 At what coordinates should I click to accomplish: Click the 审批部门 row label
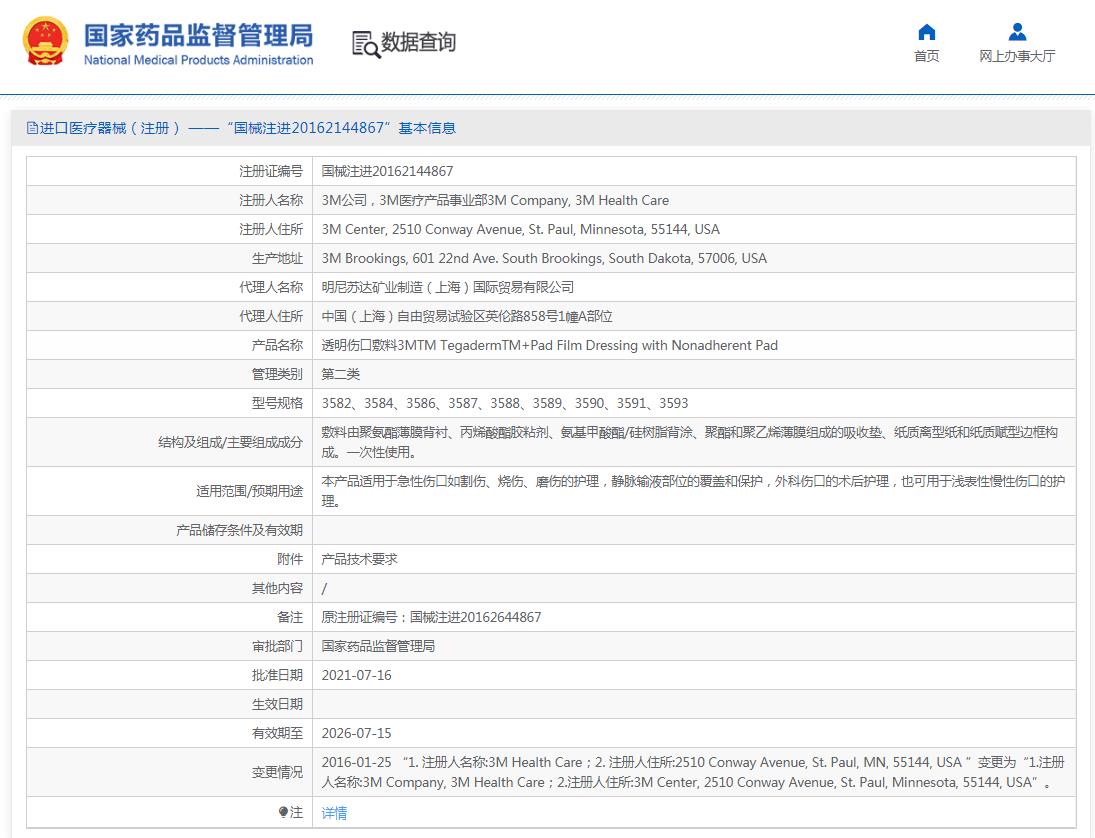point(277,647)
